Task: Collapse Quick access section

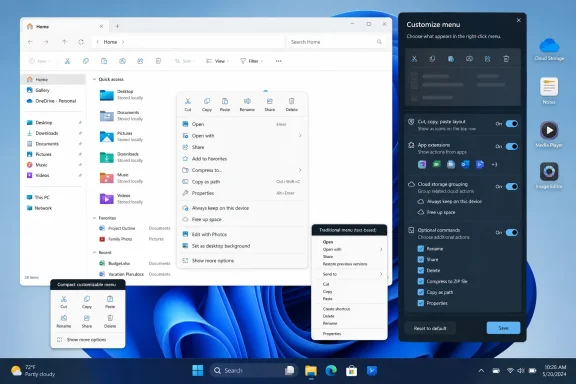Action: pos(94,79)
